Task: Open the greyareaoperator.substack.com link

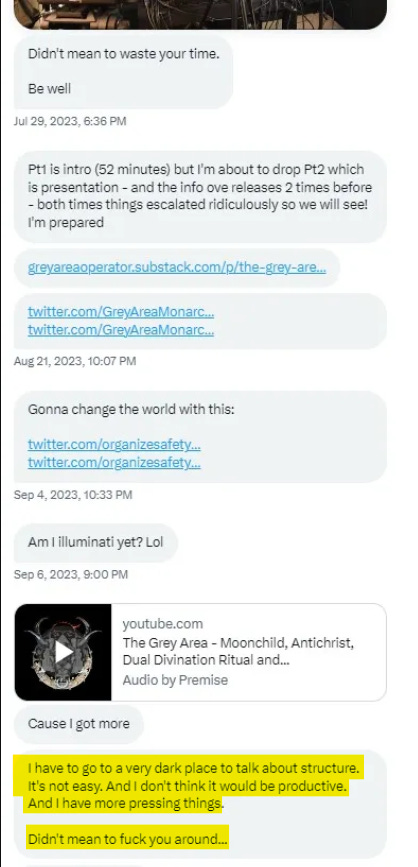Action: 176,268
